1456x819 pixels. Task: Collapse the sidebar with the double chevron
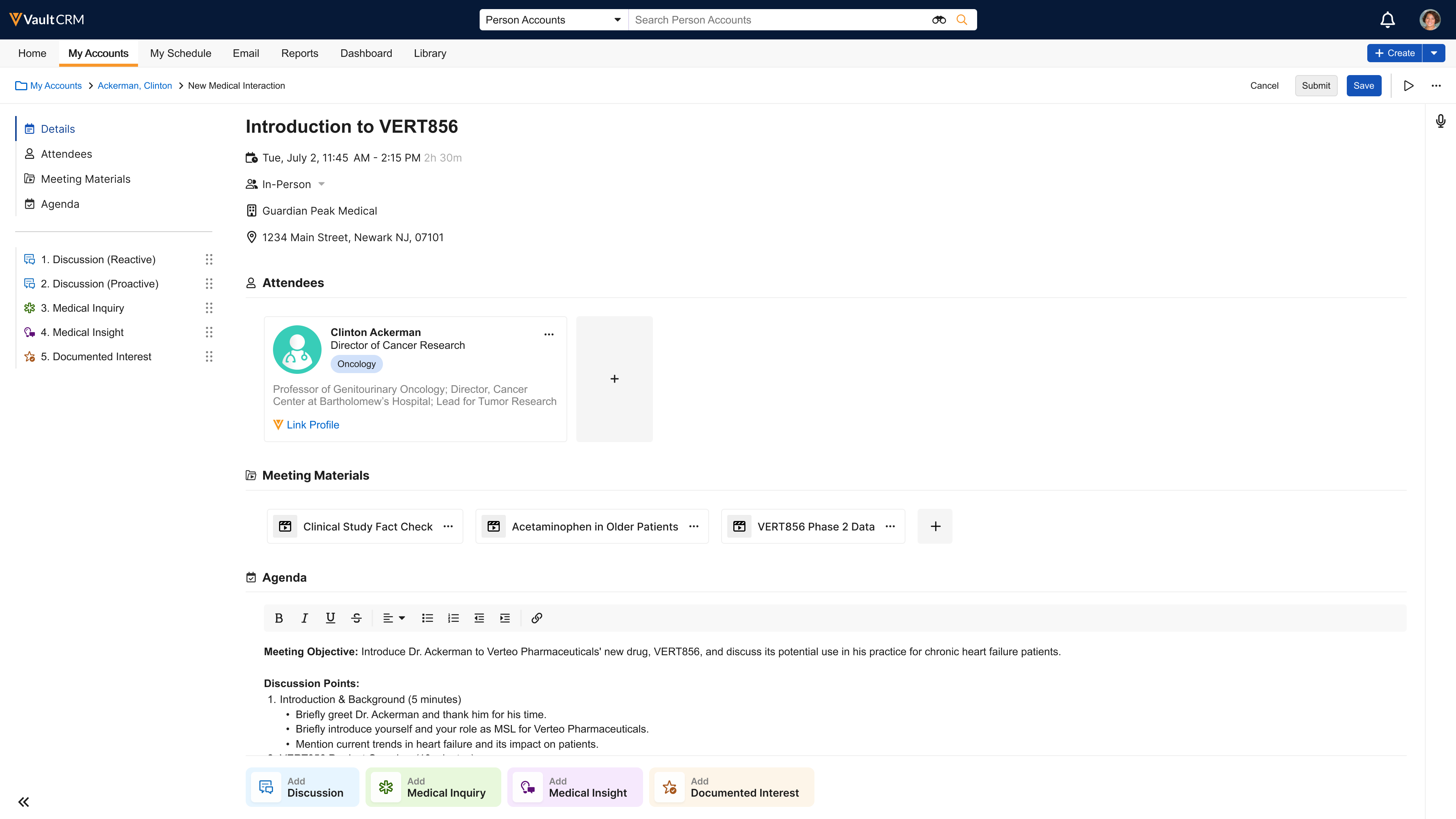click(23, 802)
